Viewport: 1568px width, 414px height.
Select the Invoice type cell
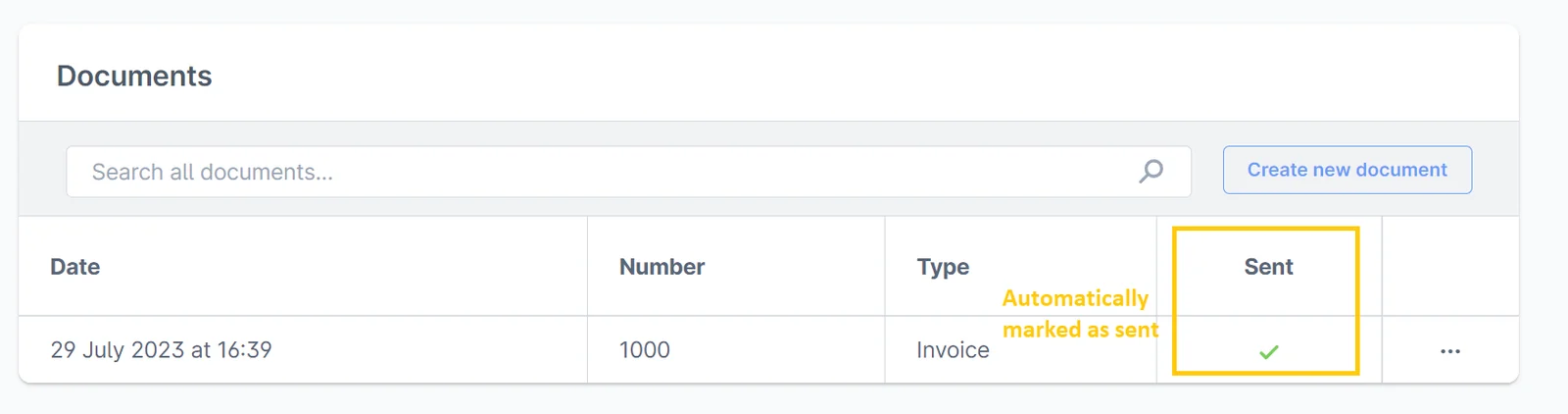pos(953,350)
